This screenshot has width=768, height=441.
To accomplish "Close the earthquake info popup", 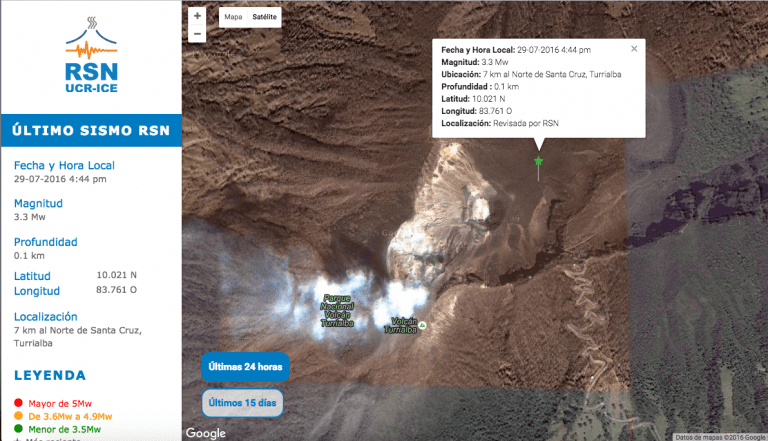I will [634, 49].
